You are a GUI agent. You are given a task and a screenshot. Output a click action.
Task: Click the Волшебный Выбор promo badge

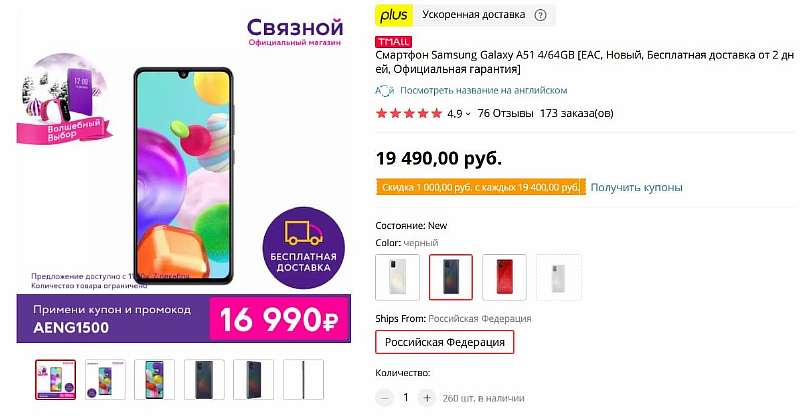tap(65, 100)
